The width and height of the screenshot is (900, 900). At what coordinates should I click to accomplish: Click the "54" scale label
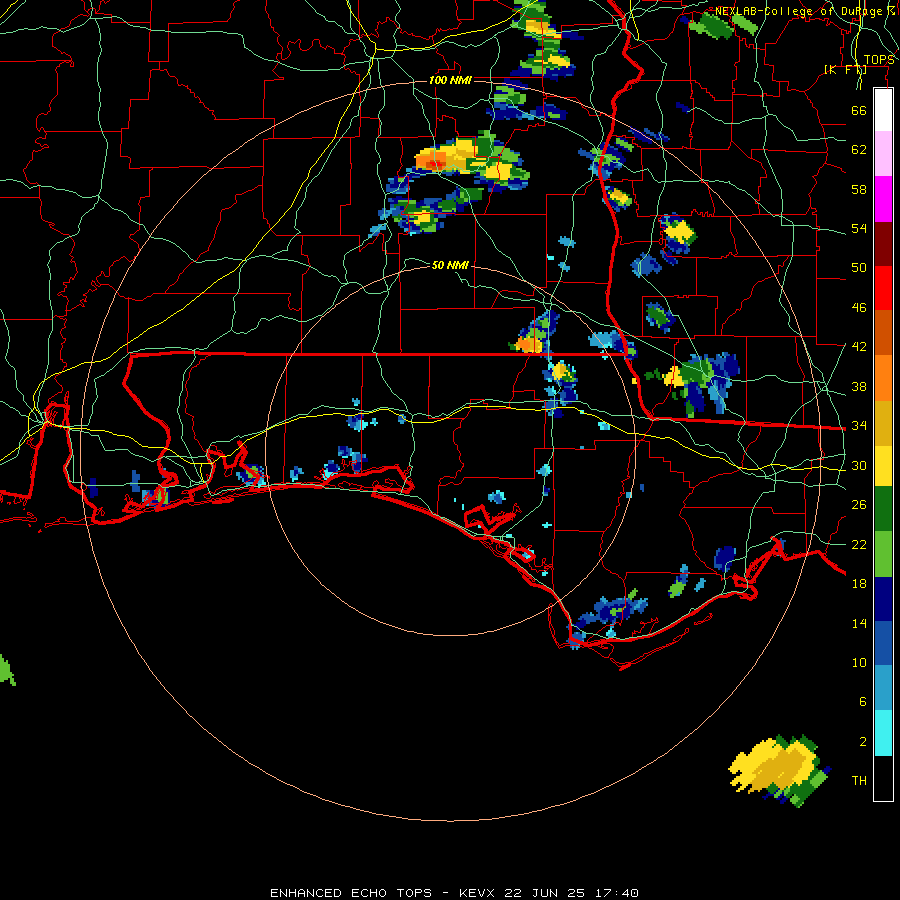coord(859,228)
